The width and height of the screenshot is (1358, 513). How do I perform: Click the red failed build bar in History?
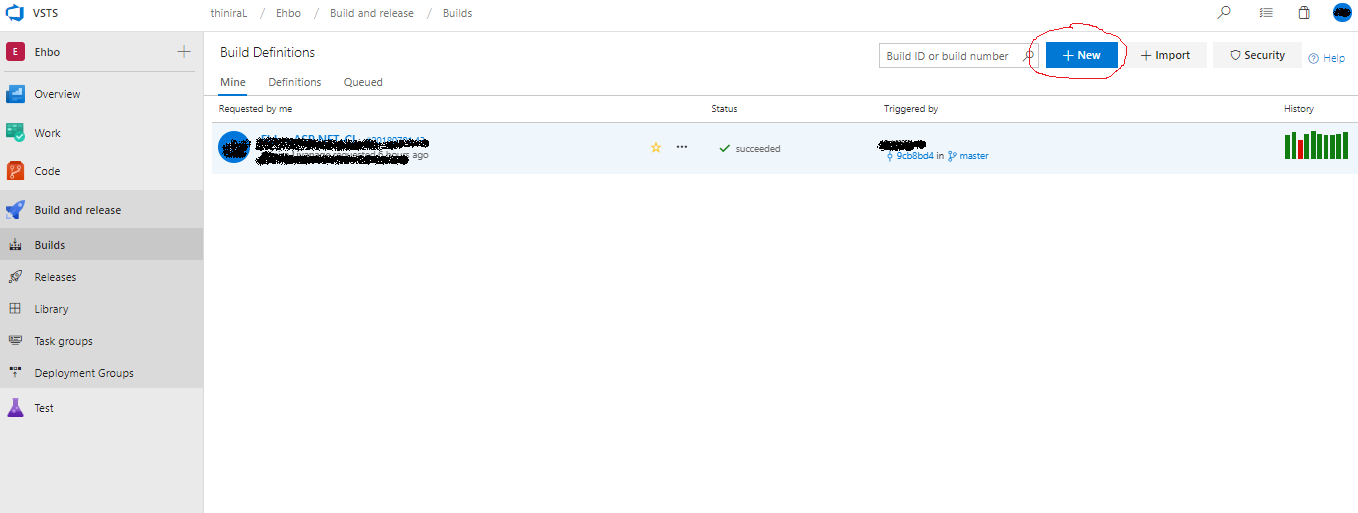pyautogui.click(x=1300, y=149)
